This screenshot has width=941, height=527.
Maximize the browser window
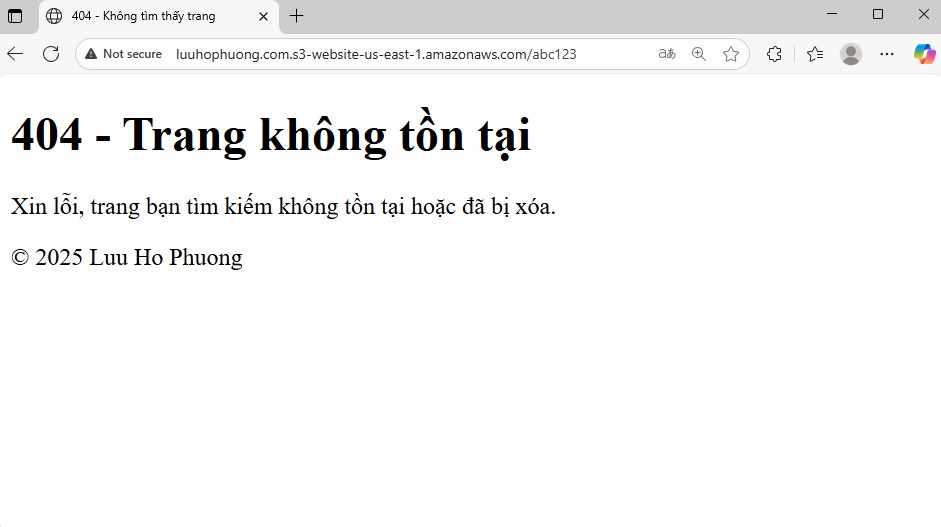878,14
